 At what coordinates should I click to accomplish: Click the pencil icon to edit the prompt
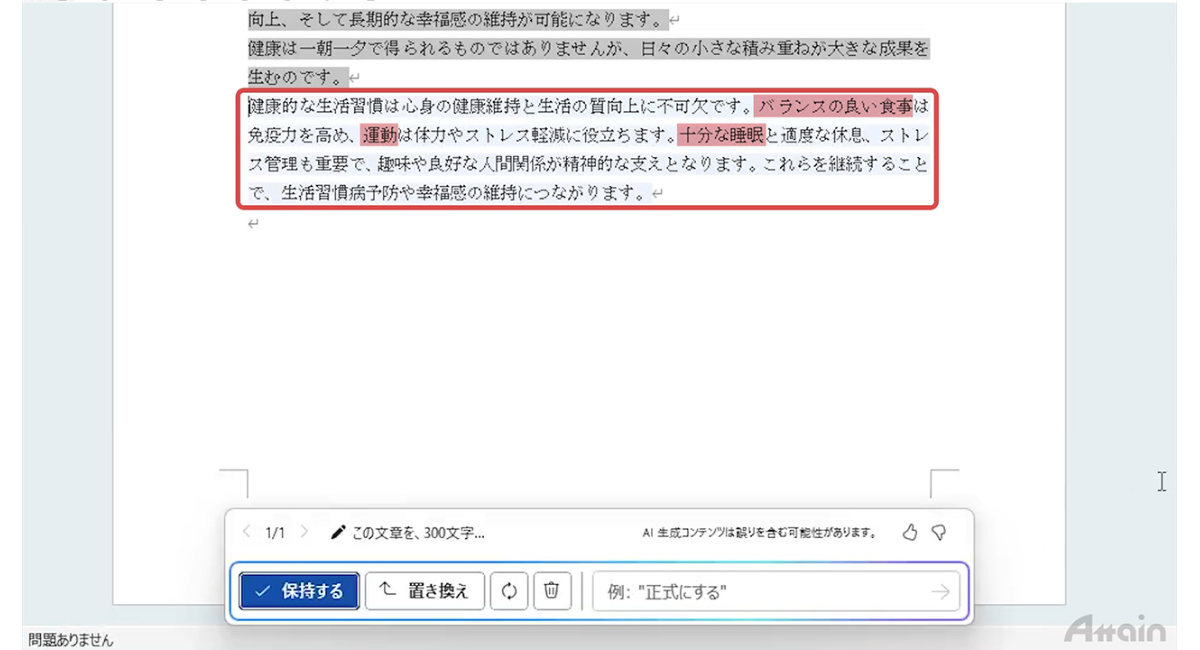(x=338, y=533)
